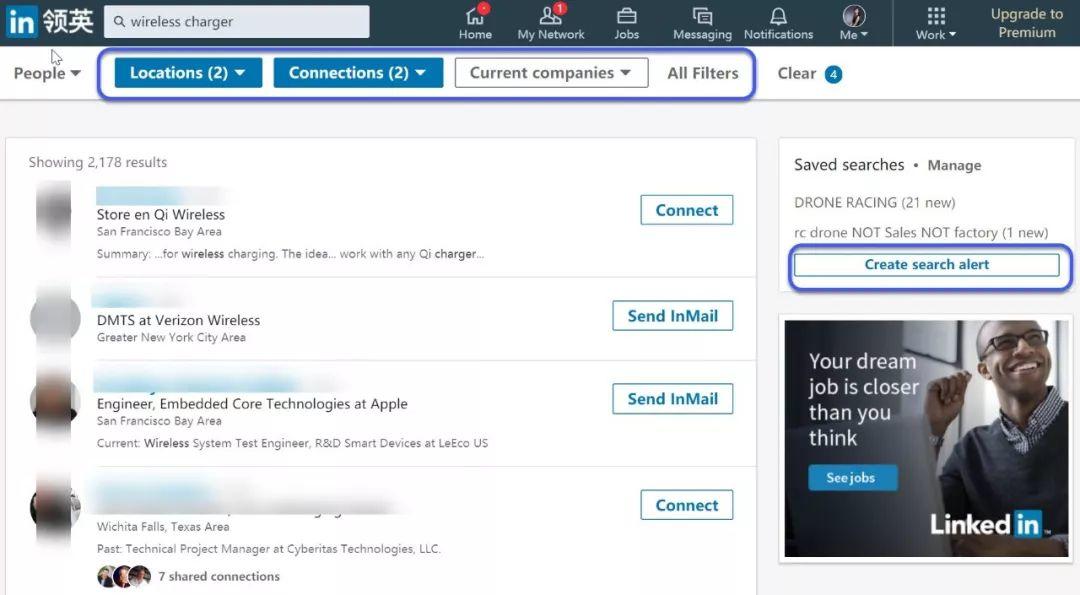The height and width of the screenshot is (595, 1080).
Task: Click "Showing 2,178 results" text
Action: tap(98, 162)
